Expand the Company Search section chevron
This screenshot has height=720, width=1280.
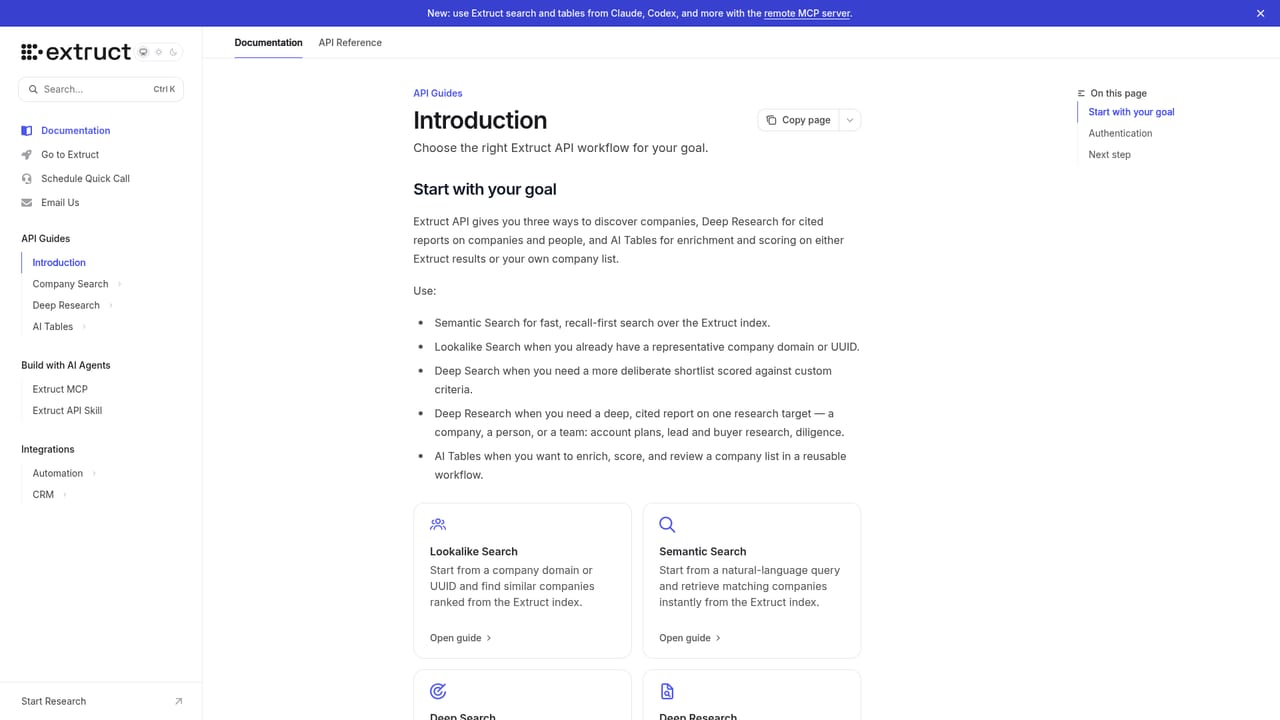(119, 284)
